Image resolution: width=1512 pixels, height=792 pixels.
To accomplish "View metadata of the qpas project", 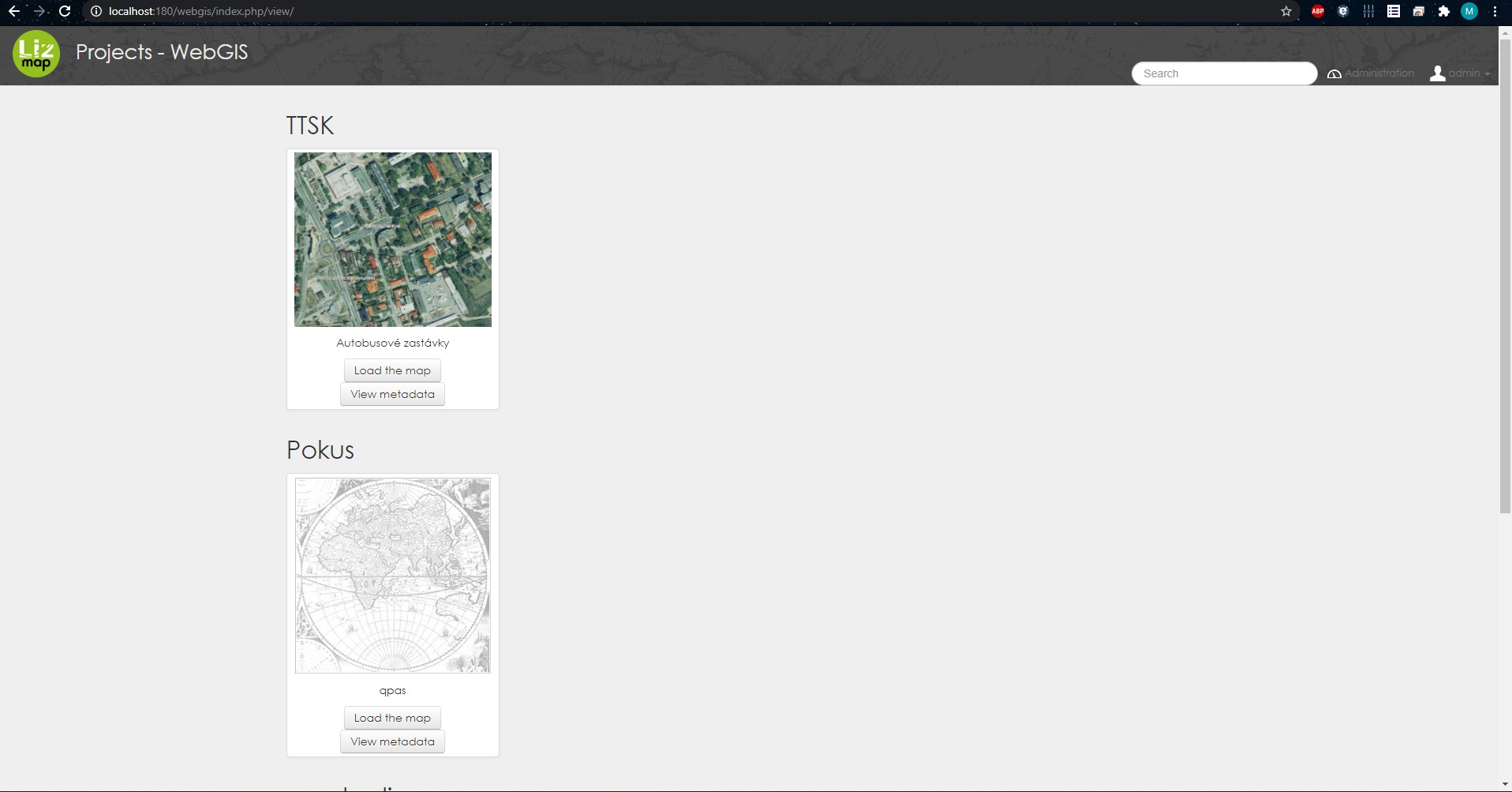I will [392, 741].
